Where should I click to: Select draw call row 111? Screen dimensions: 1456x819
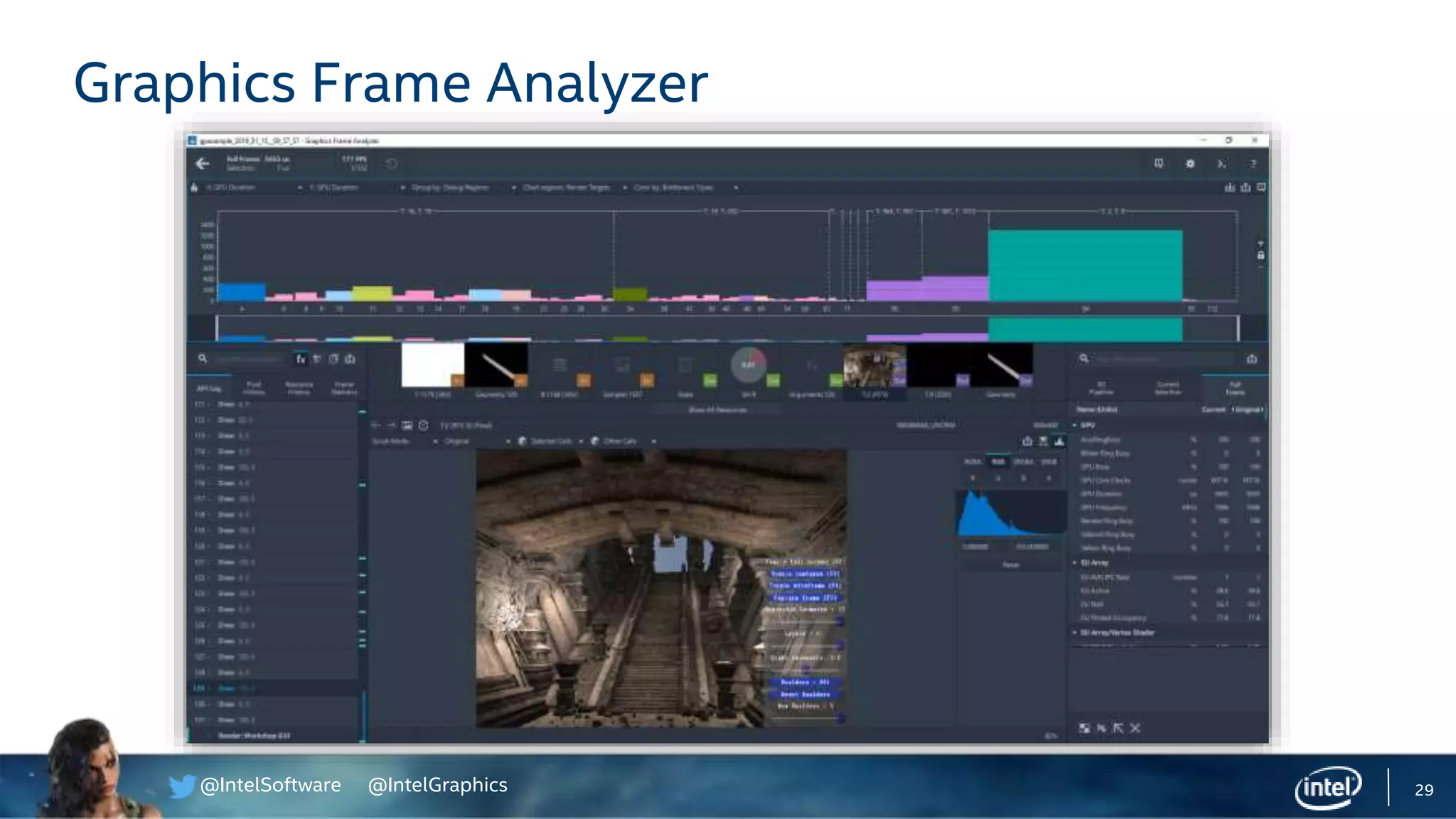click(274, 404)
